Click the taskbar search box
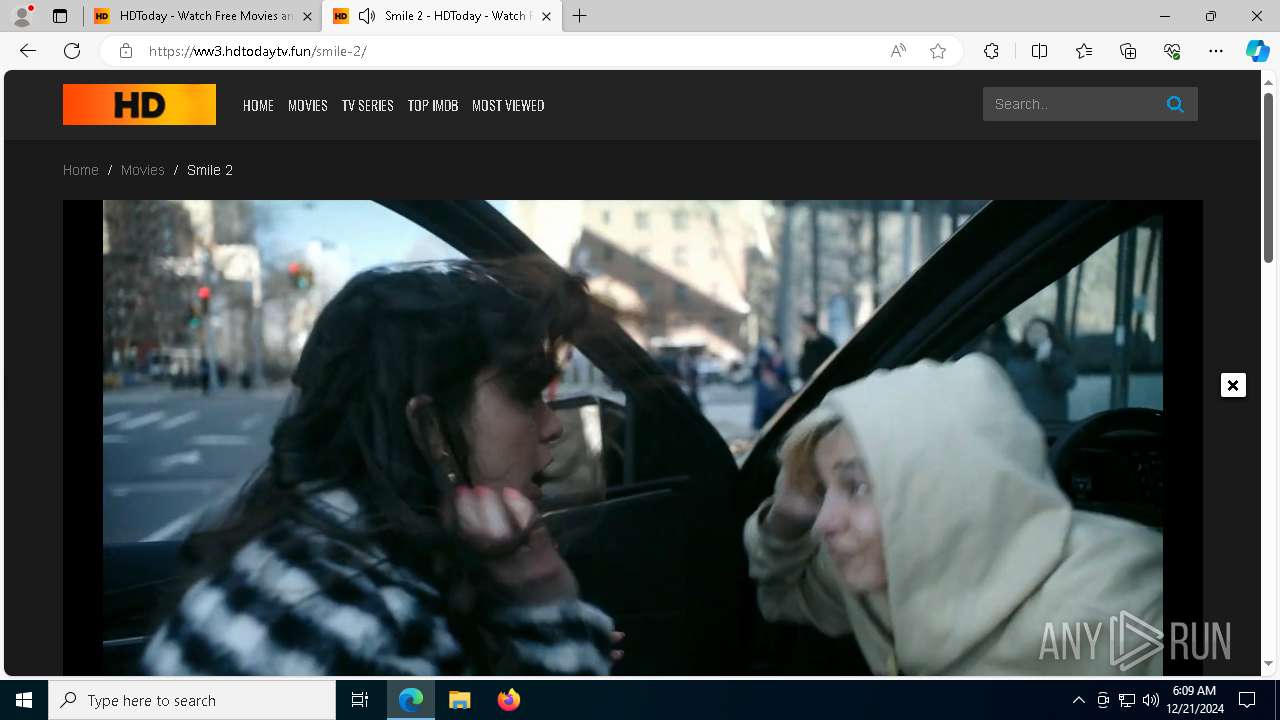Screen dimensions: 1280x720 click(x=192, y=700)
